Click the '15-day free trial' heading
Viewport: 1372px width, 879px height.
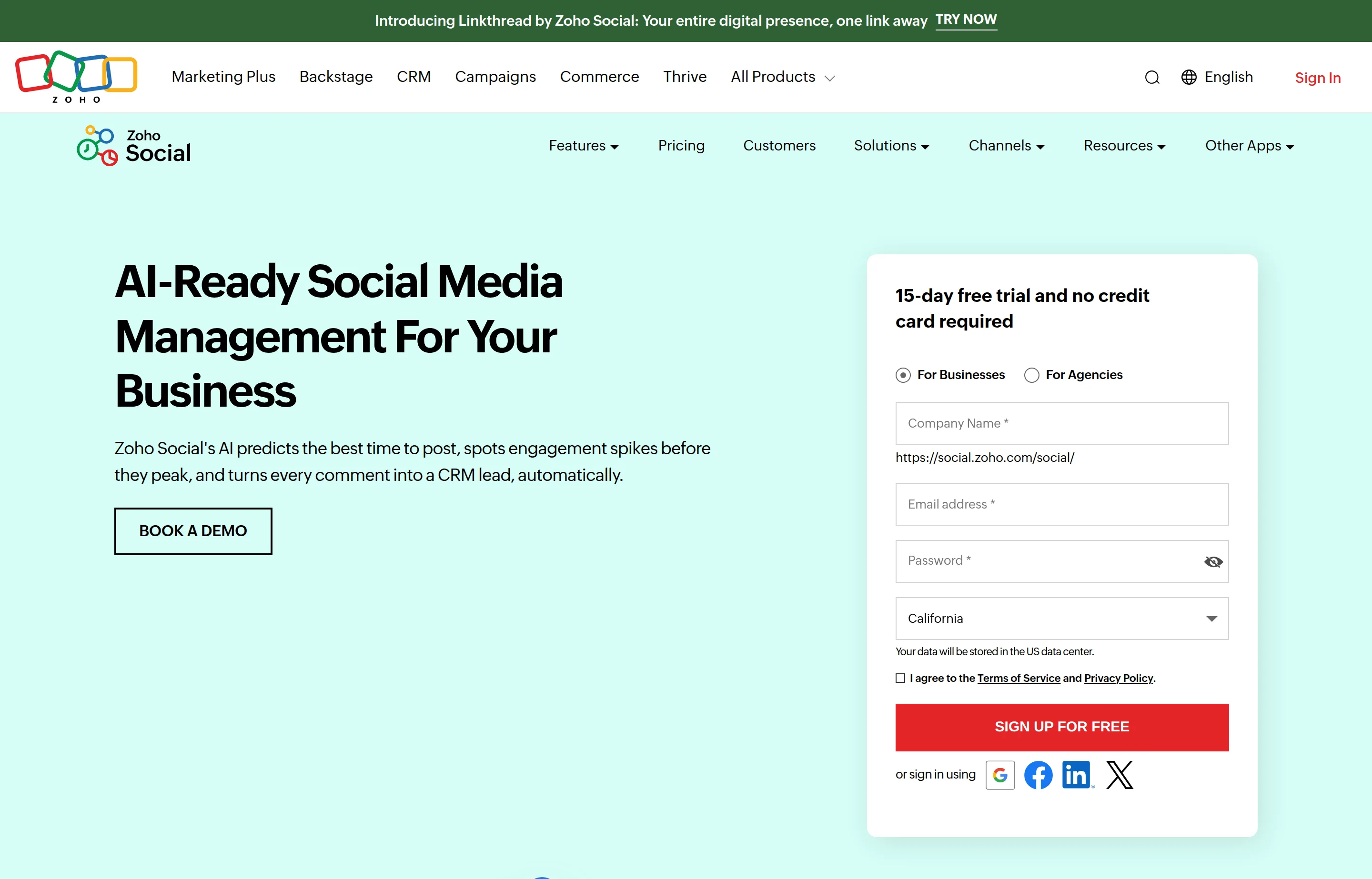pos(1022,308)
